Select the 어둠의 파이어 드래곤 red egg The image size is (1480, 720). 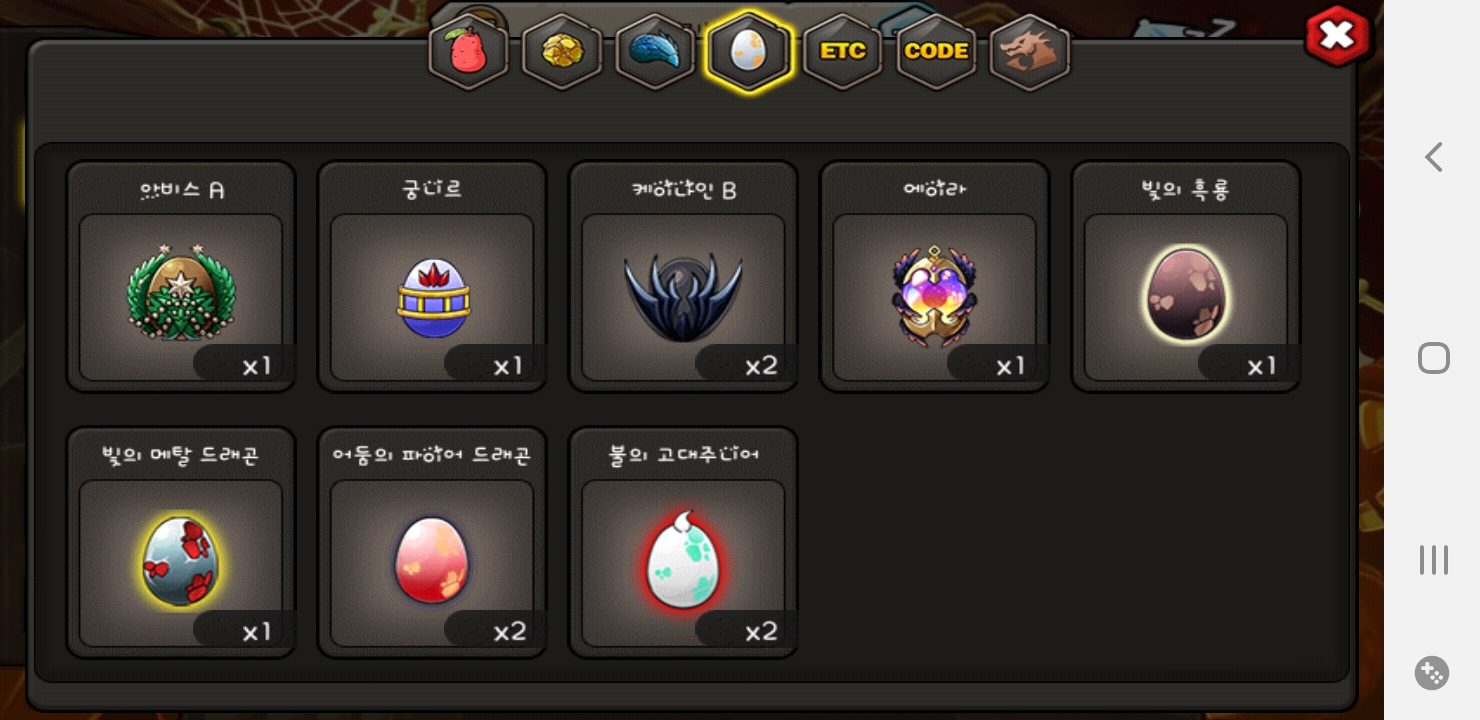(x=432, y=543)
